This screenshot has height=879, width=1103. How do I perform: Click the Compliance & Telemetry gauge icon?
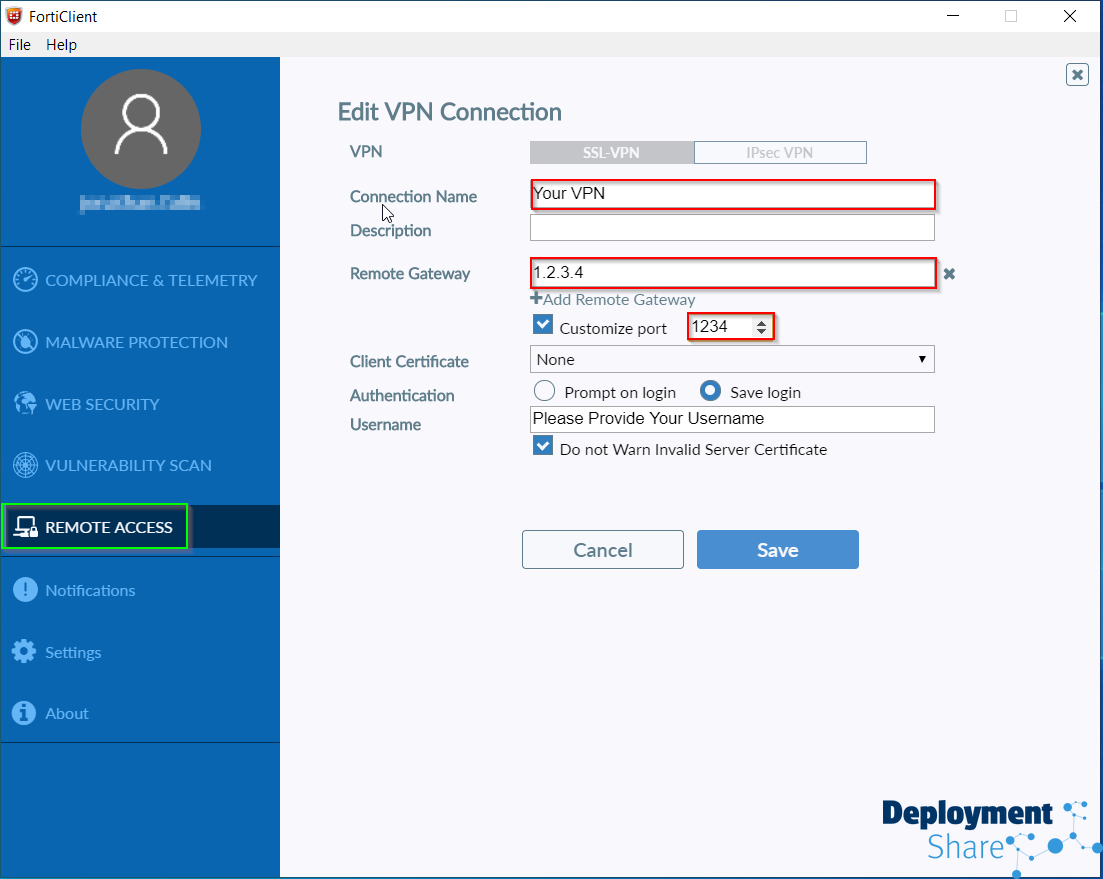point(25,280)
